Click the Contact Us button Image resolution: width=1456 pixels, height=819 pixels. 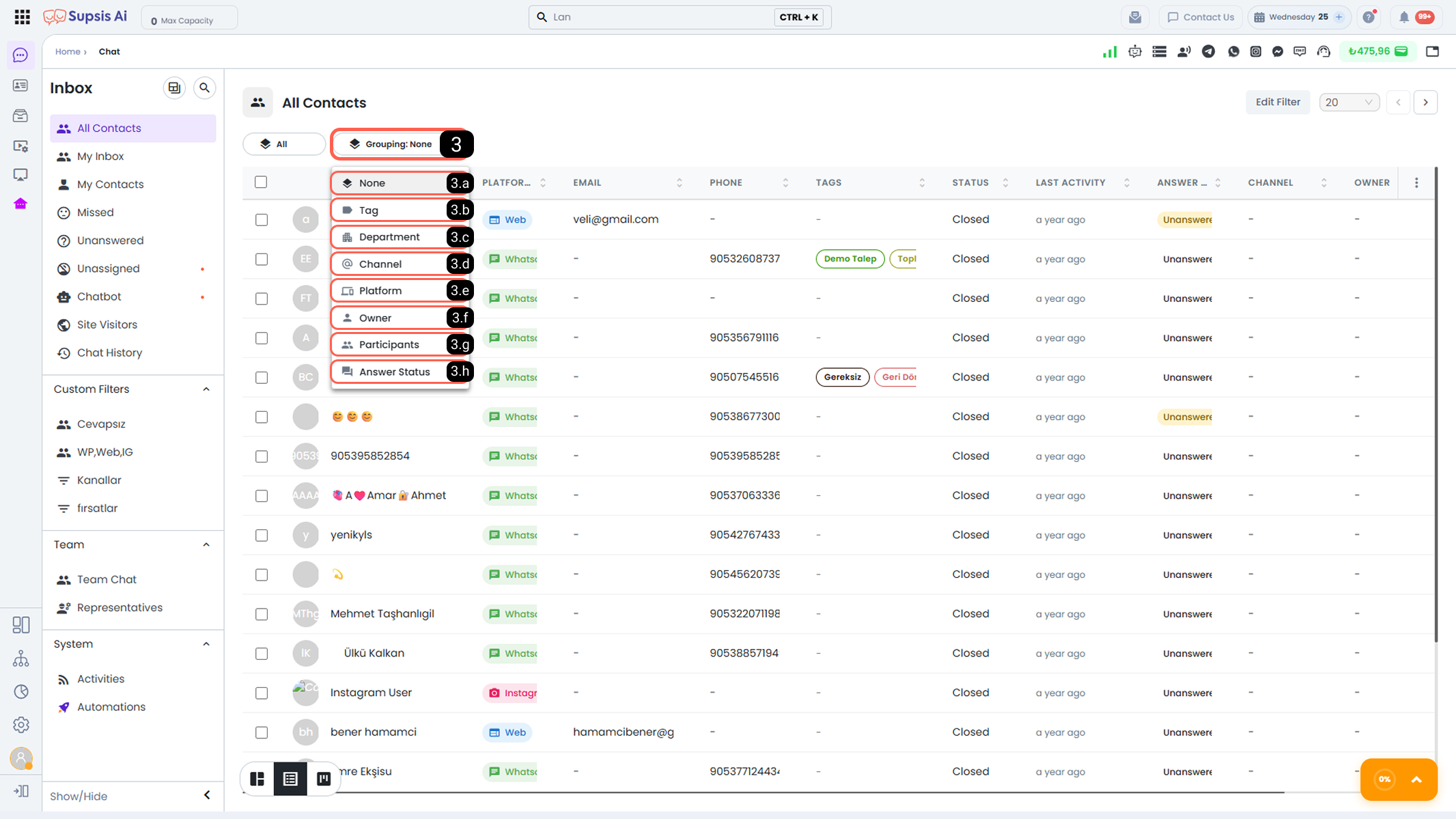tap(1201, 17)
